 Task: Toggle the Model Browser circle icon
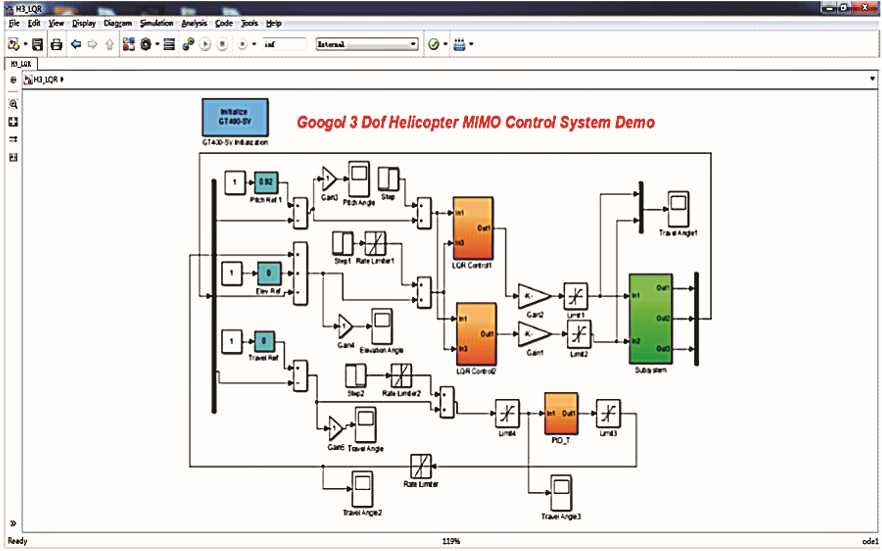tap(14, 80)
